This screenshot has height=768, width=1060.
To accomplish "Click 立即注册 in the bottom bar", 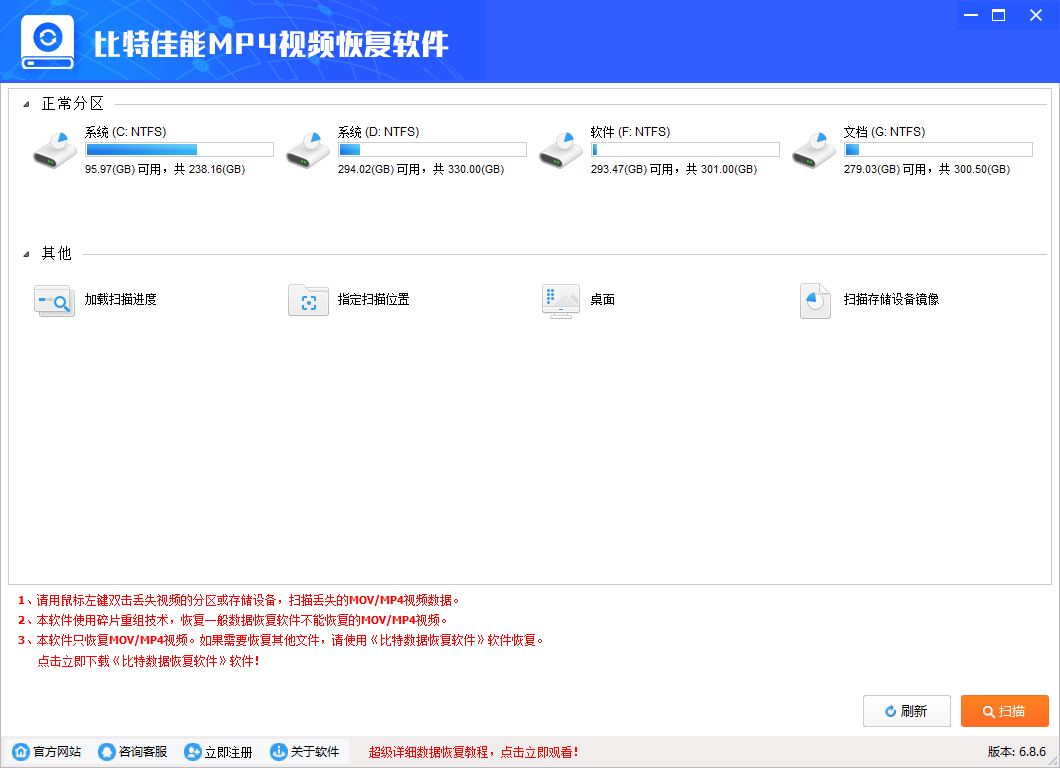I will click(218, 752).
